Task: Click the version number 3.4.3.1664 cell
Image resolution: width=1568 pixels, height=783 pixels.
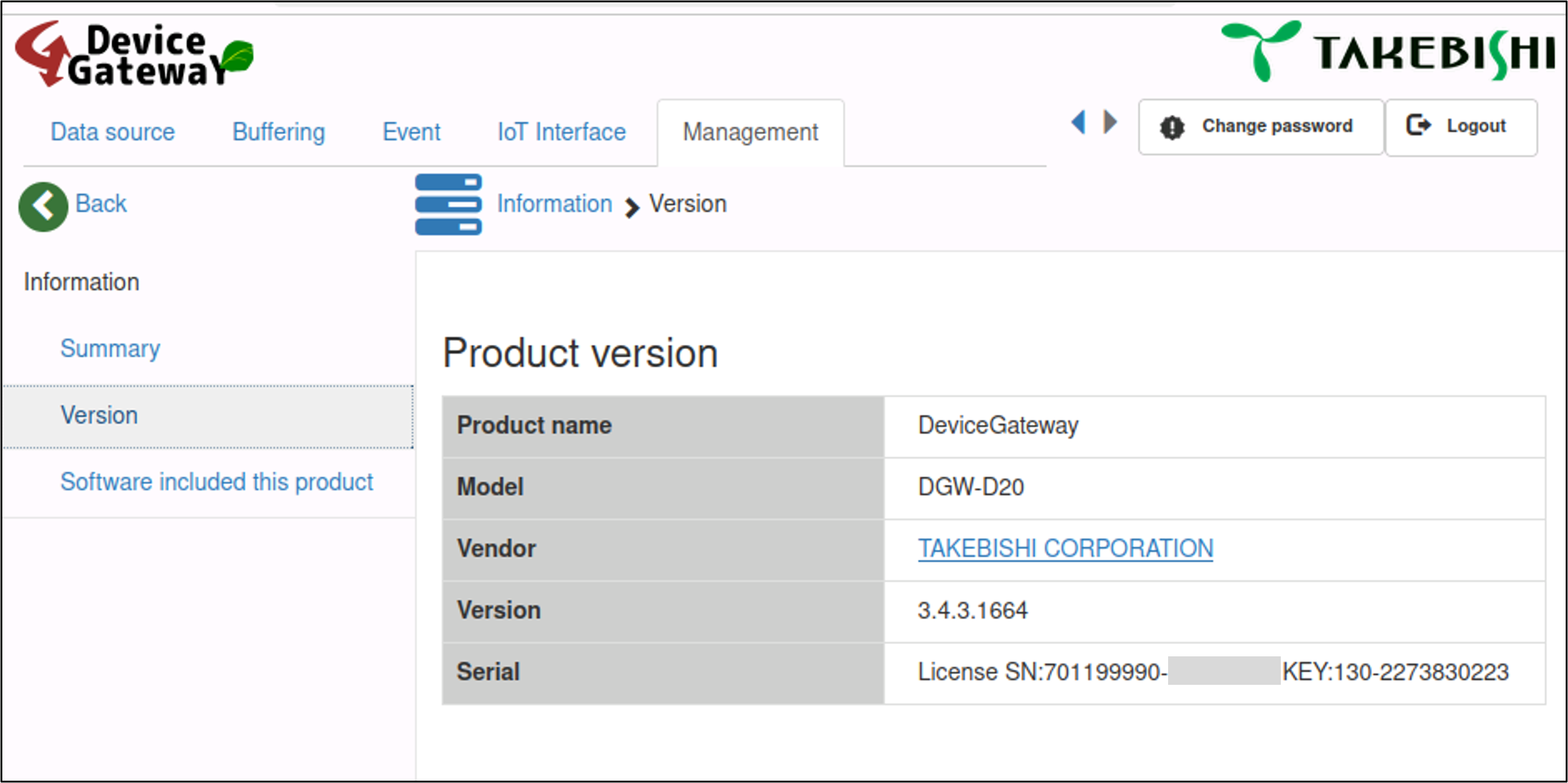Action: coord(972,611)
